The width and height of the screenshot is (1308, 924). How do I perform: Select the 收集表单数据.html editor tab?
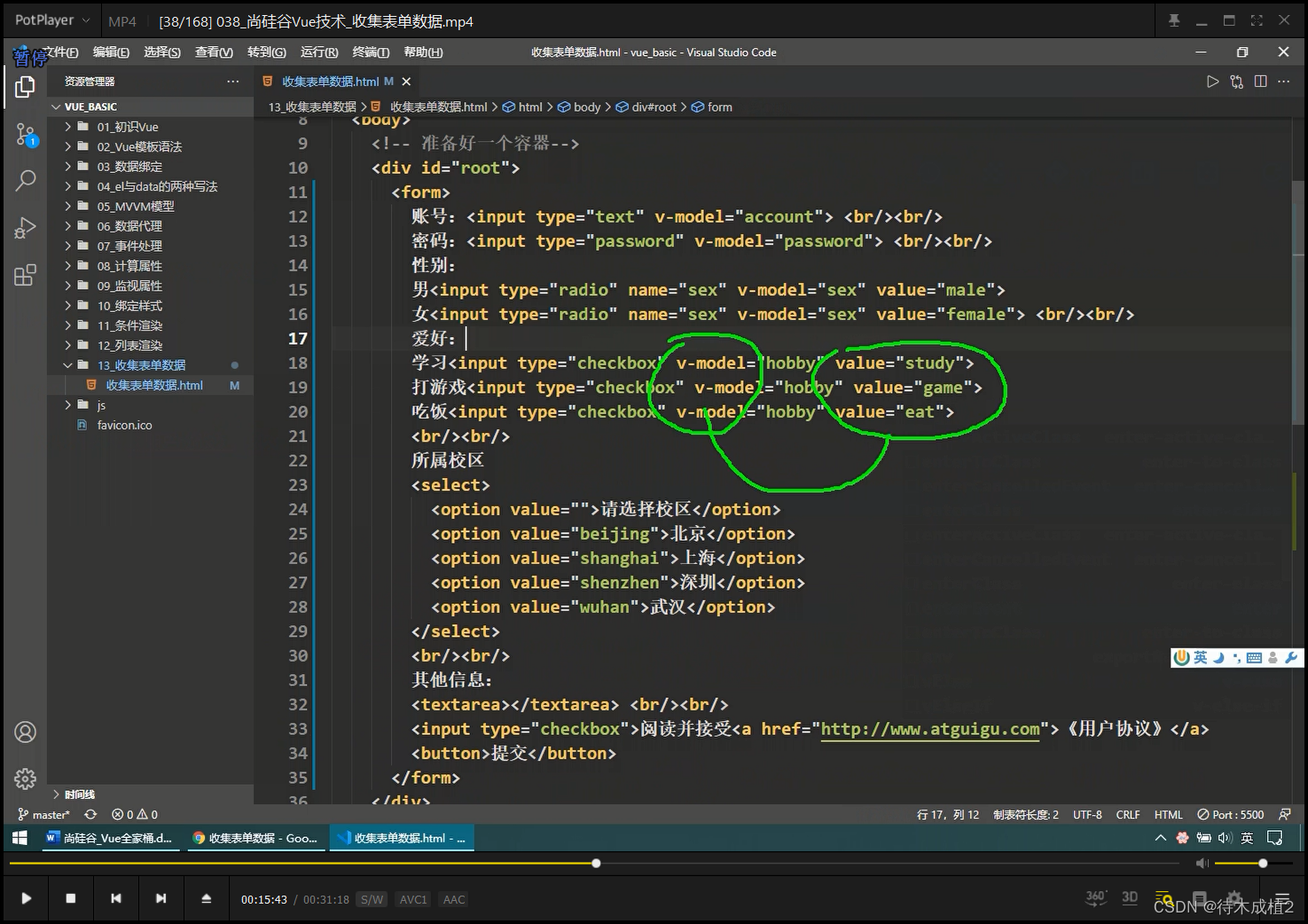click(x=330, y=82)
